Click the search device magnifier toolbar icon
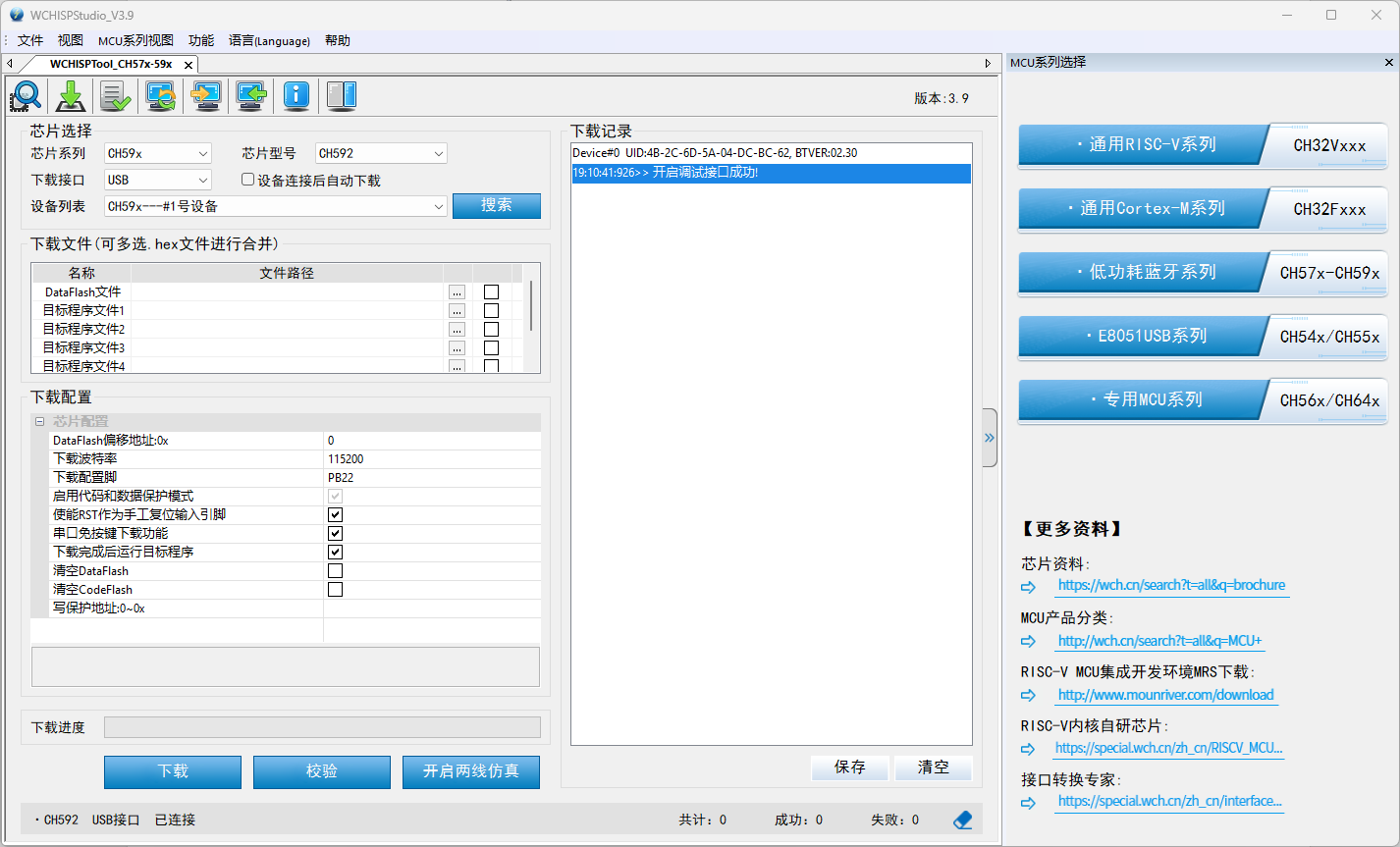 [26, 96]
